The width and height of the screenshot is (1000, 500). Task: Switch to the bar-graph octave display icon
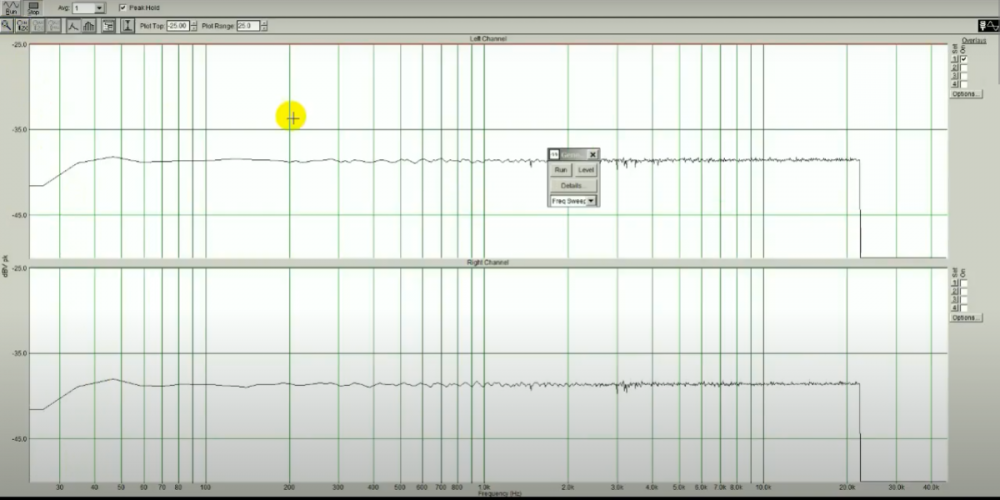(89, 25)
